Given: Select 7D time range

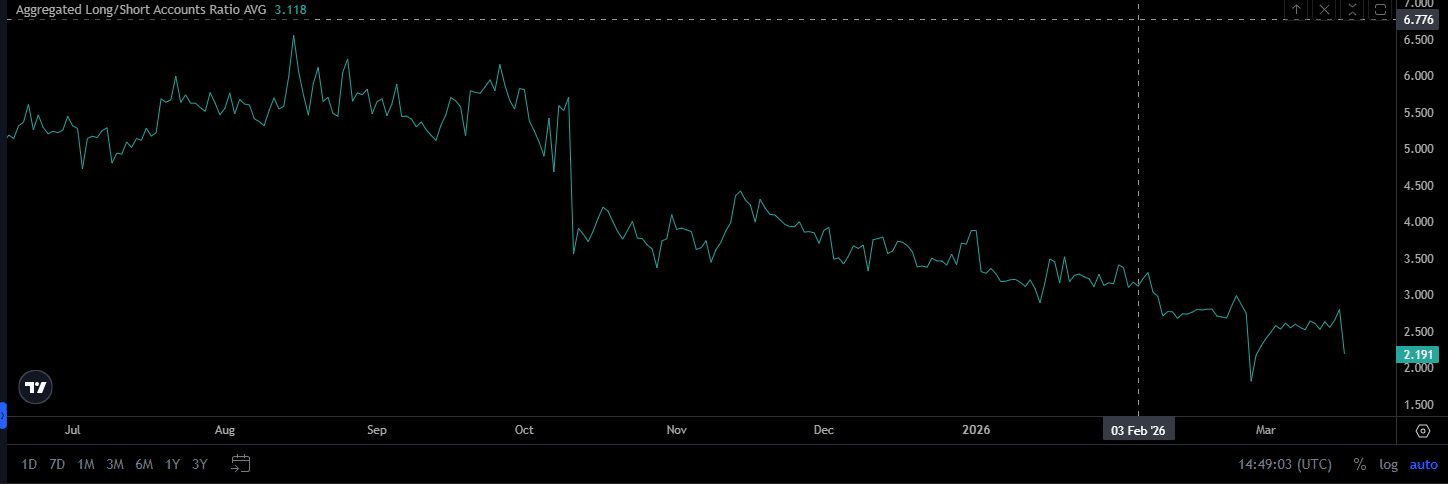Looking at the screenshot, I should pos(57,464).
